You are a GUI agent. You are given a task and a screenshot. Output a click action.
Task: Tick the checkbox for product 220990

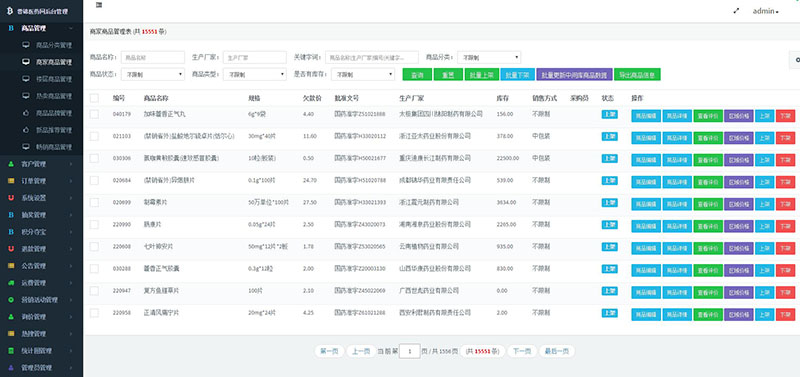pos(94,224)
